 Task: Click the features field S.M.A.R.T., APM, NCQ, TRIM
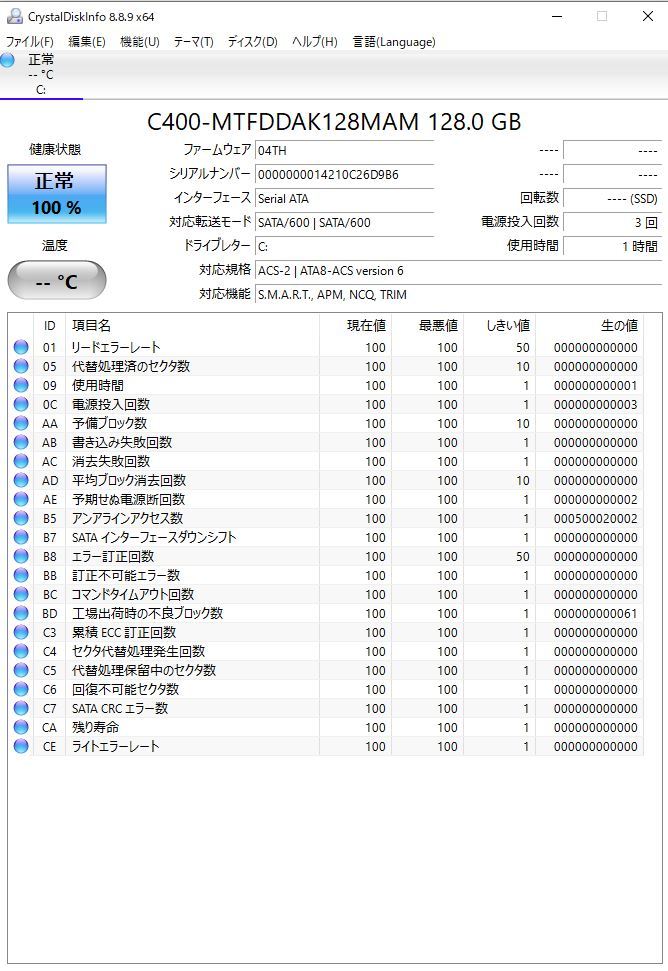458,295
